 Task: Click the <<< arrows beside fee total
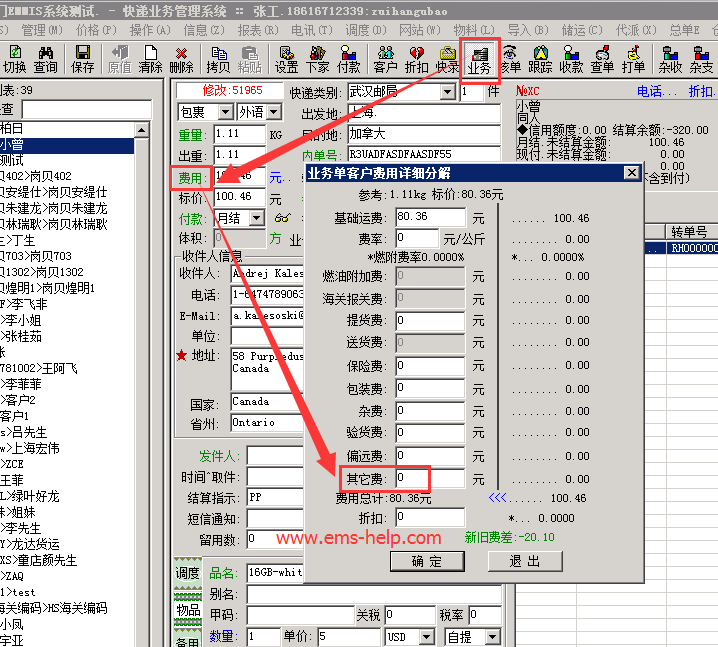(497, 498)
